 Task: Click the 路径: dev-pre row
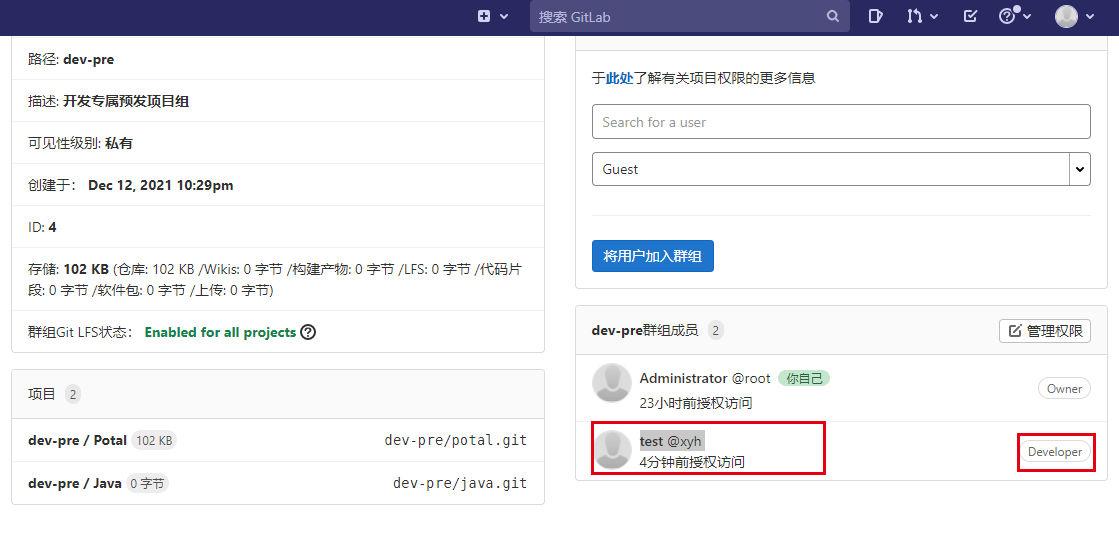278,59
